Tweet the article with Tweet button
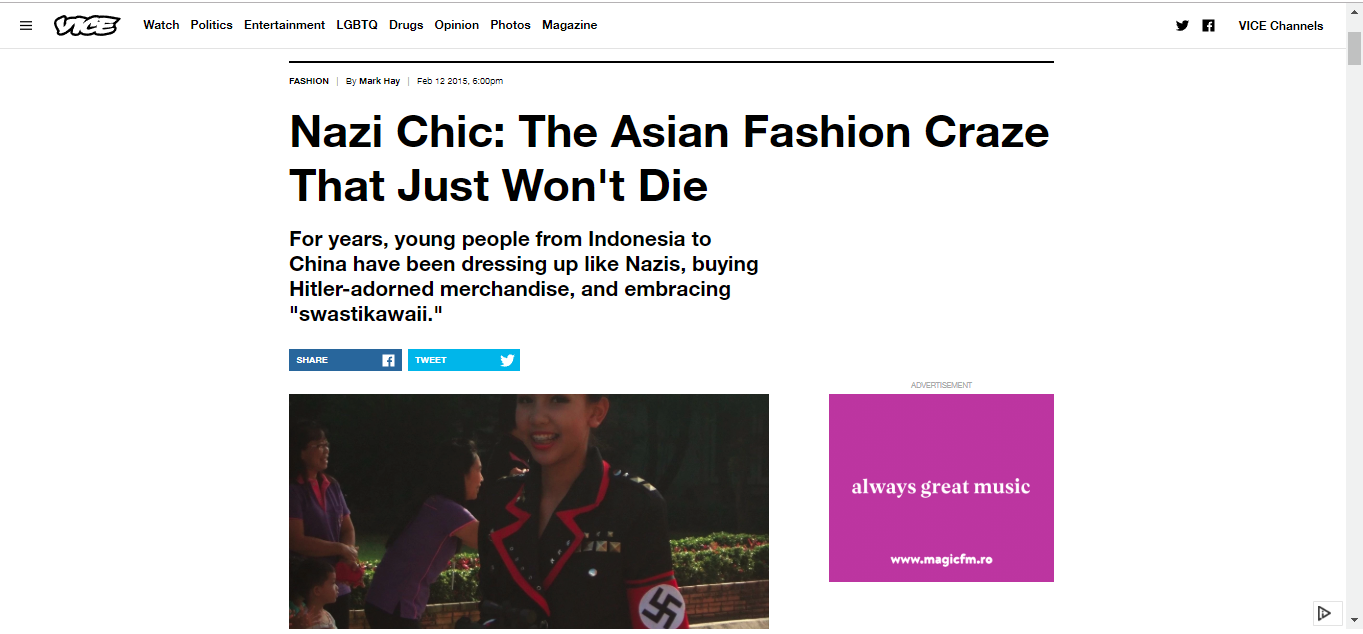The height and width of the screenshot is (634, 1363). (x=463, y=360)
